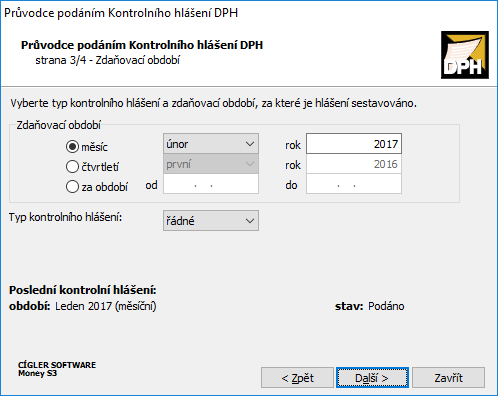Image resolution: width=498 pixels, height=396 pixels.
Task: Click the year field showing 2016
Action: 354,164
